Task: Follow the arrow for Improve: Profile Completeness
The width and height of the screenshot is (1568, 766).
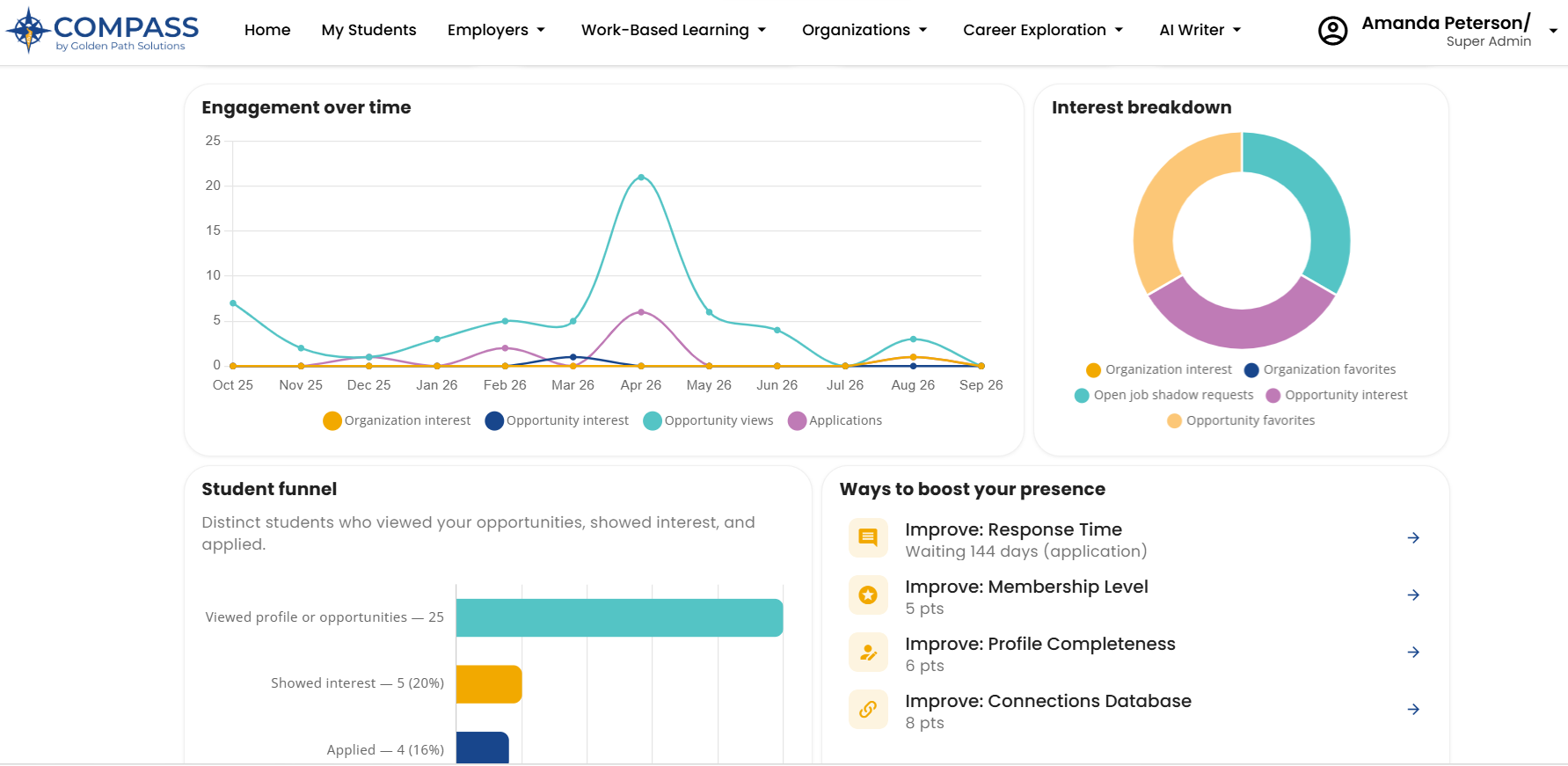Action: pyautogui.click(x=1413, y=653)
